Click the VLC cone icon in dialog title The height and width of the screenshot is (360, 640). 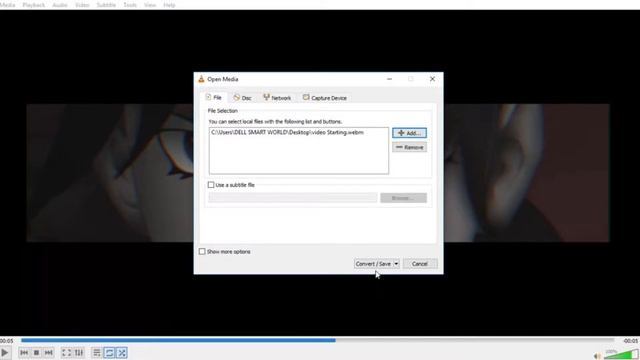201,79
